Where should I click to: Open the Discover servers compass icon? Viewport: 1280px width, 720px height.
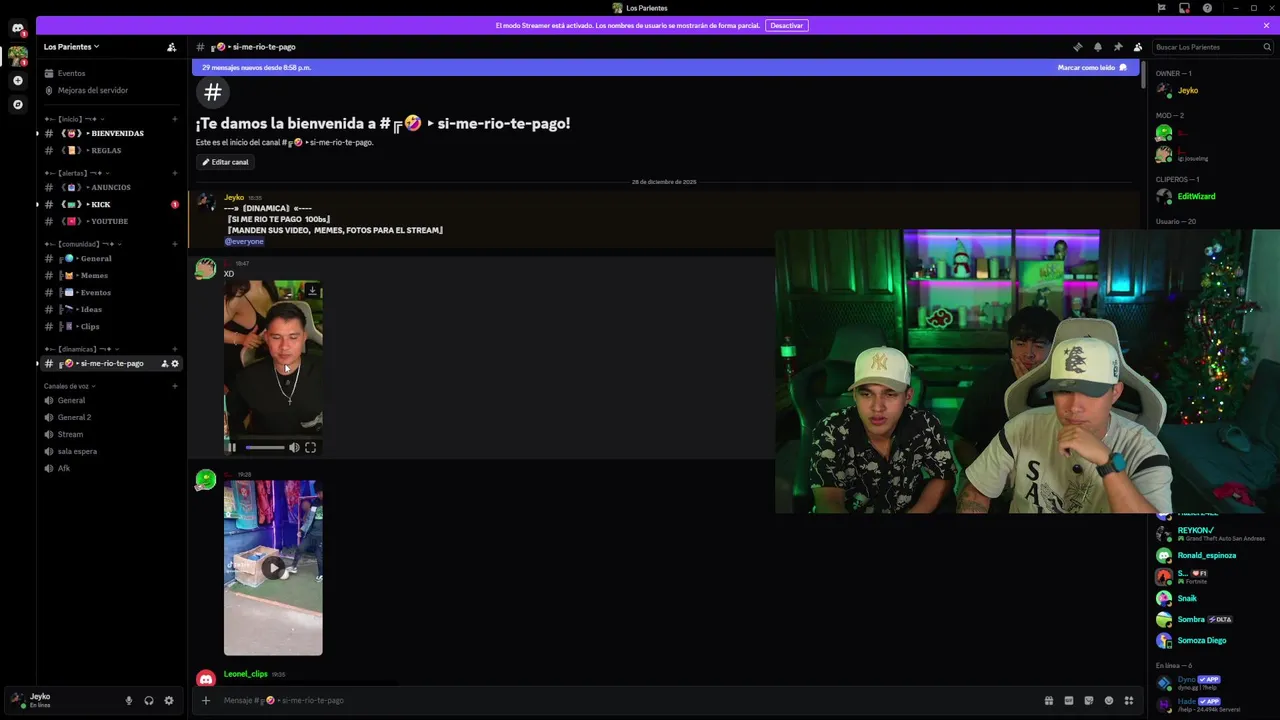point(18,104)
